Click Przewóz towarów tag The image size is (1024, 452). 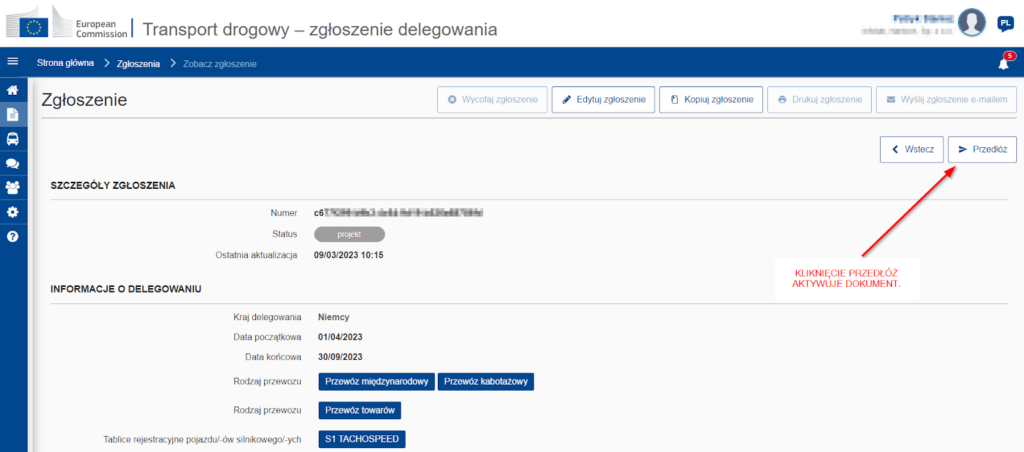360,410
